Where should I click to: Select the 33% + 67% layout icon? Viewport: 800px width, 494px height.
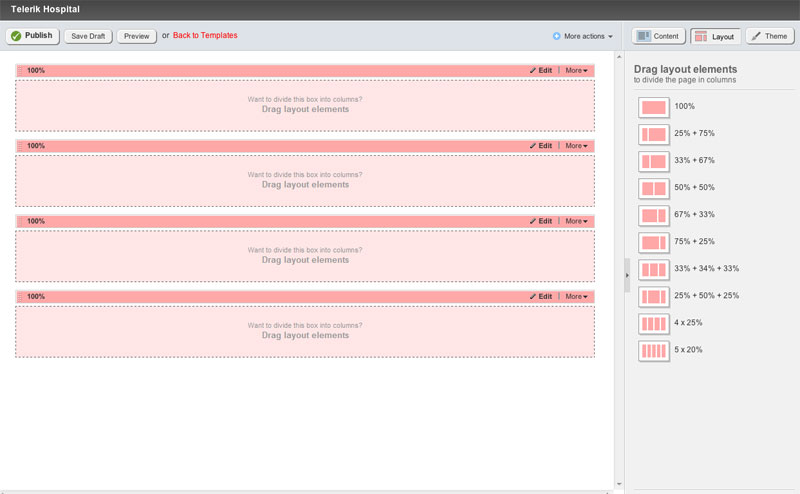point(653,161)
